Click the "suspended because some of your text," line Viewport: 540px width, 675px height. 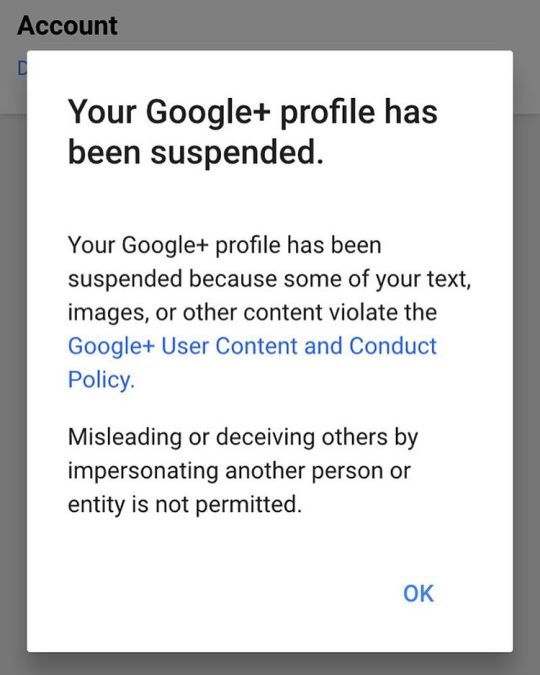270,279
